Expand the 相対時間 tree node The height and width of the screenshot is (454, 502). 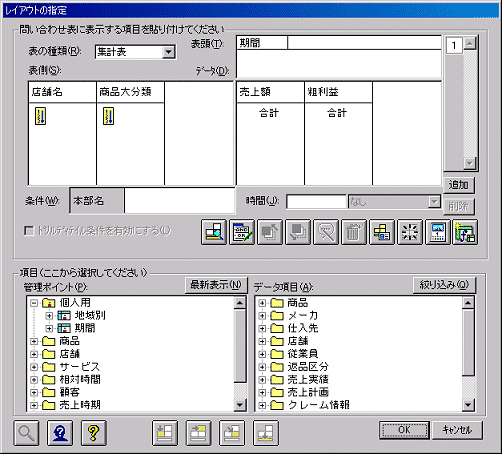(x=34, y=380)
